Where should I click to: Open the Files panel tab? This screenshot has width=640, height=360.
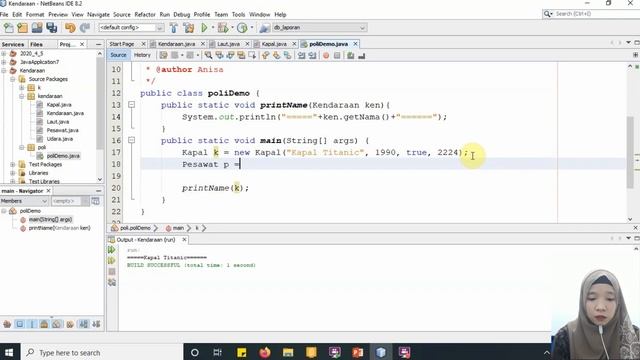(x=36, y=44)
